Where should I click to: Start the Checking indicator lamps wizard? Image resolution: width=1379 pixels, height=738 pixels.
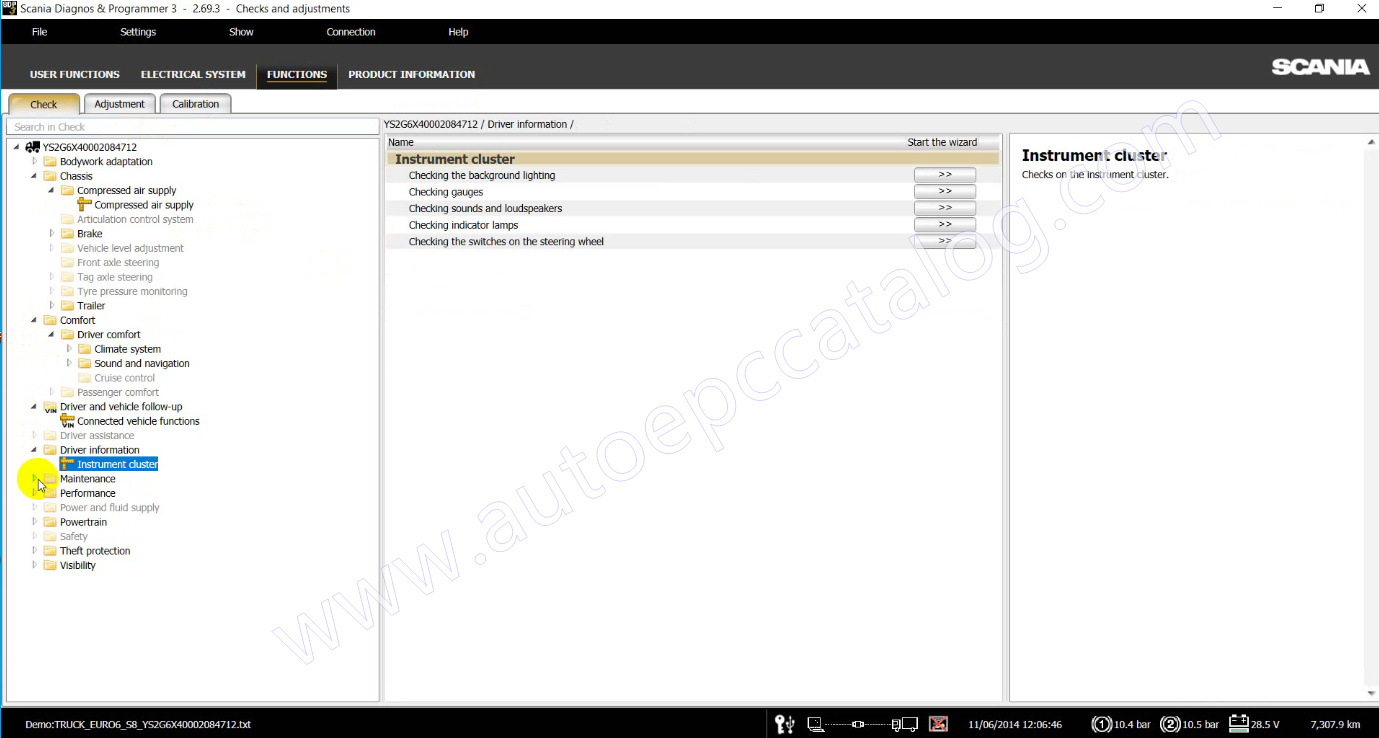click(944, 225)
